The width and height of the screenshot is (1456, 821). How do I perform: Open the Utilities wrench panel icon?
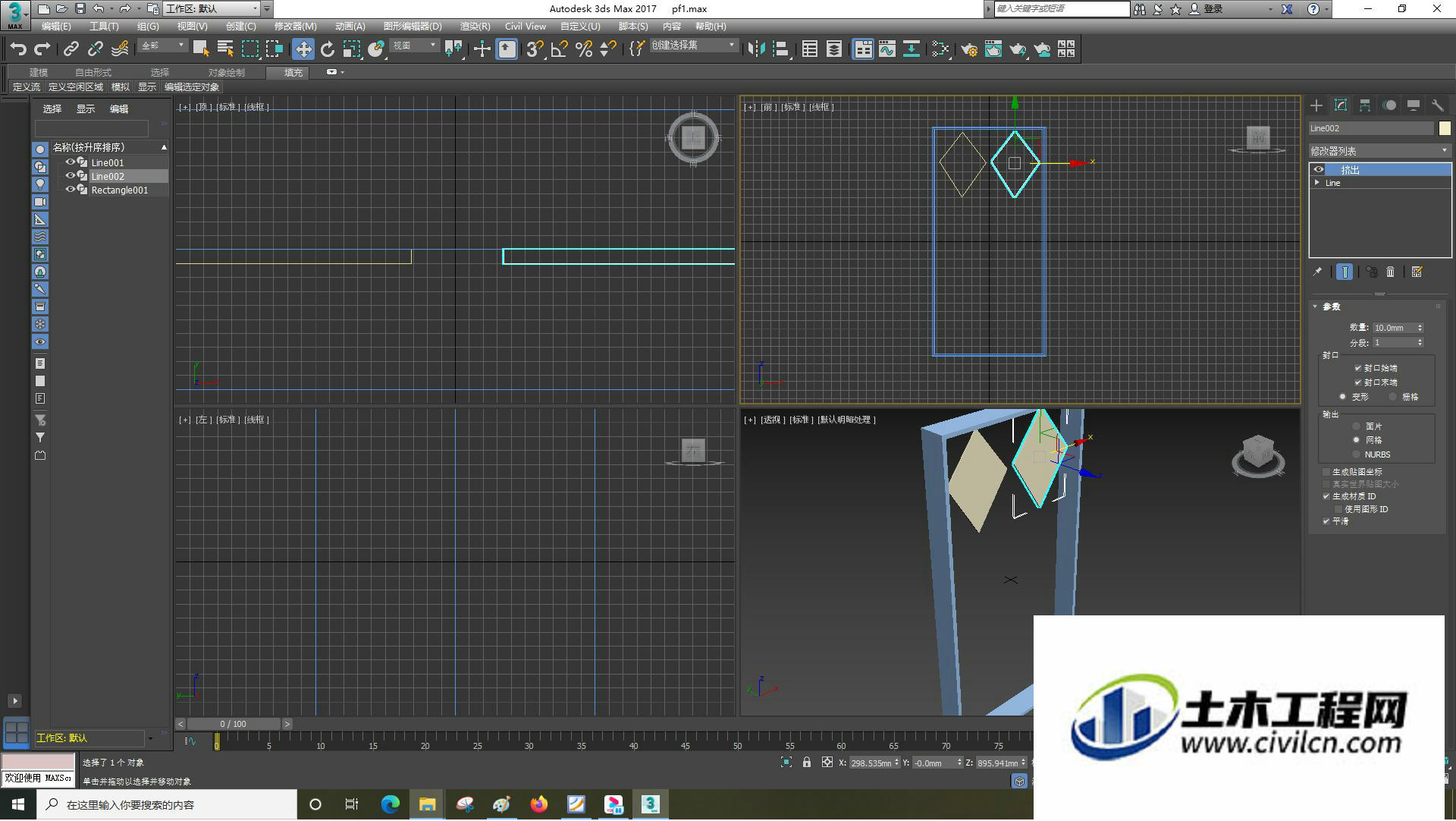pyautogui.click(x=1438, y=105)
